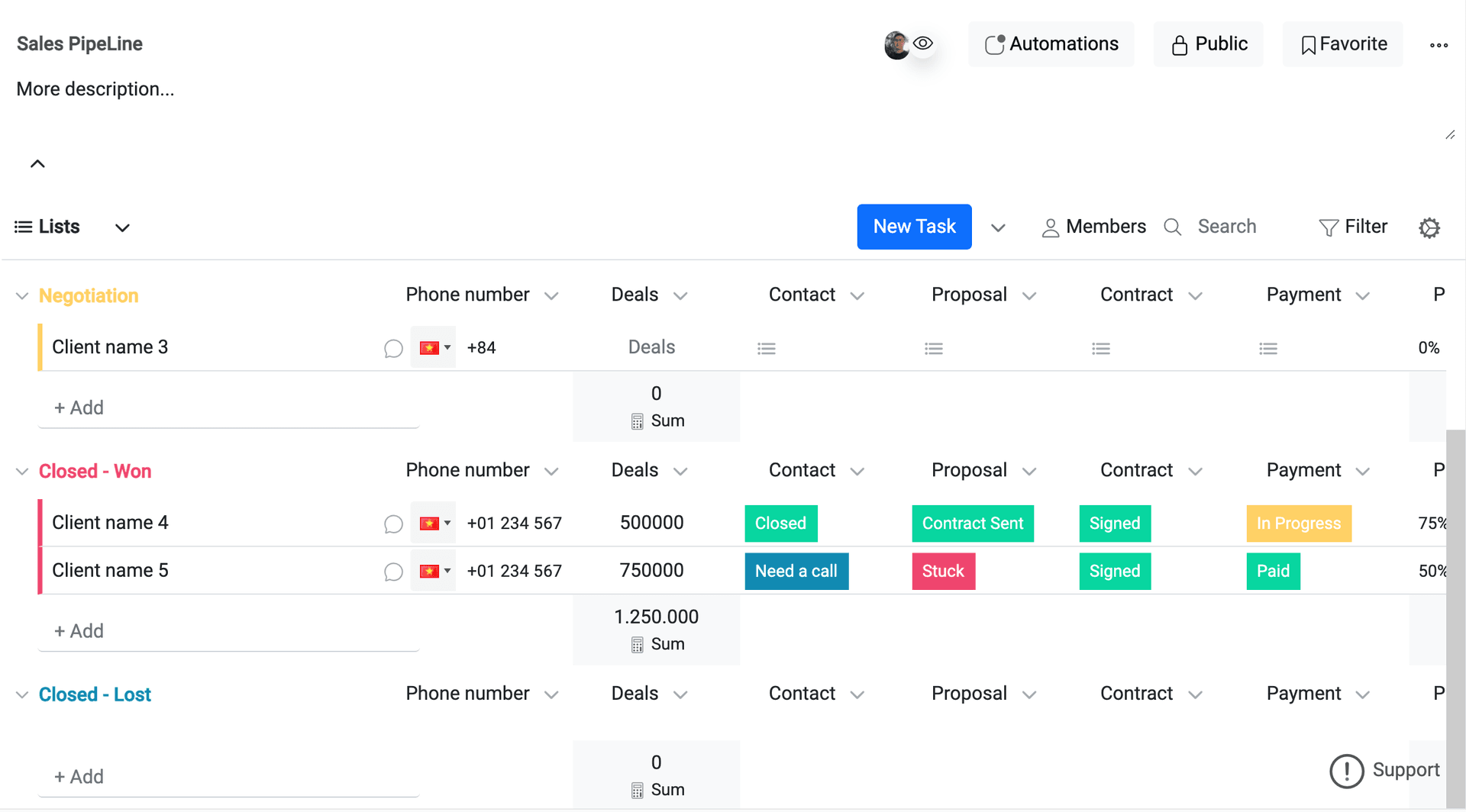Image resolution: width=1466 pixels, height=812 pixels.
Task: Open Contact list icon for Client name 3
Action: tap(766, 349)
